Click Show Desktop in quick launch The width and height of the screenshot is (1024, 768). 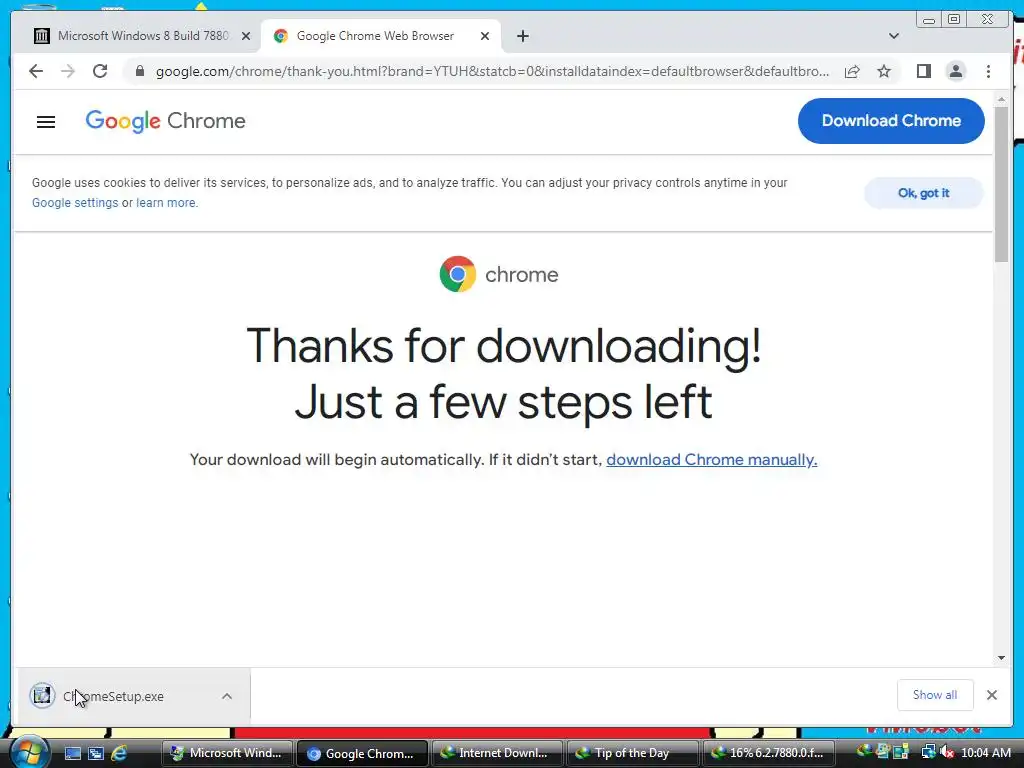(x=72, y=753)
